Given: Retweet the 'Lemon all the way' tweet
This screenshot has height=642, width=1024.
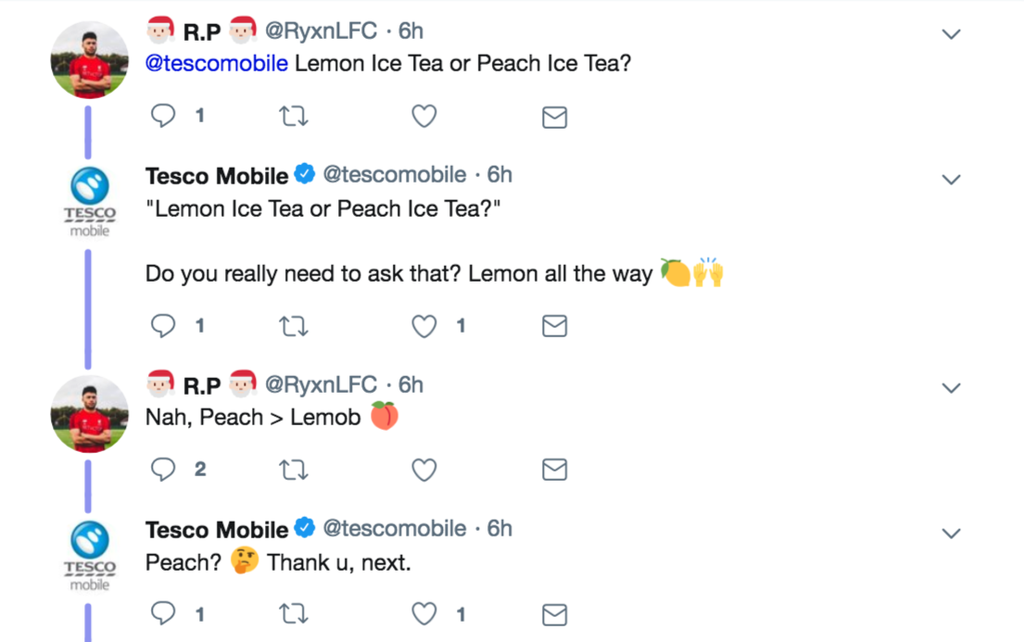Looking at the screenshot, I should pyautogui.click(x=293, y=325).
